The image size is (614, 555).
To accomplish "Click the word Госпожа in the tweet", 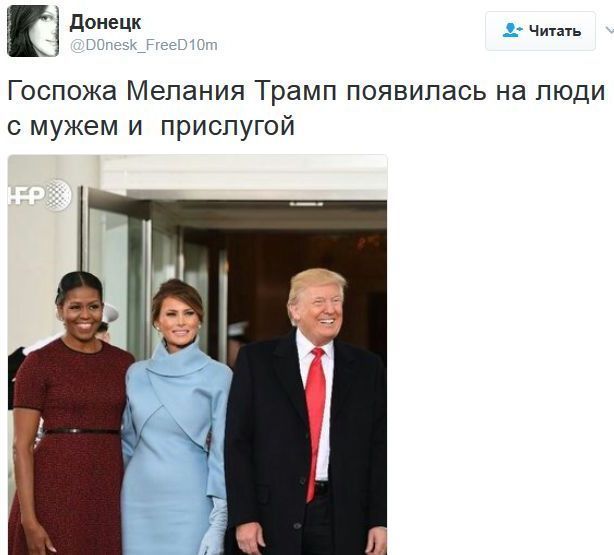I will pyautogui.click(x=62, y=91).
